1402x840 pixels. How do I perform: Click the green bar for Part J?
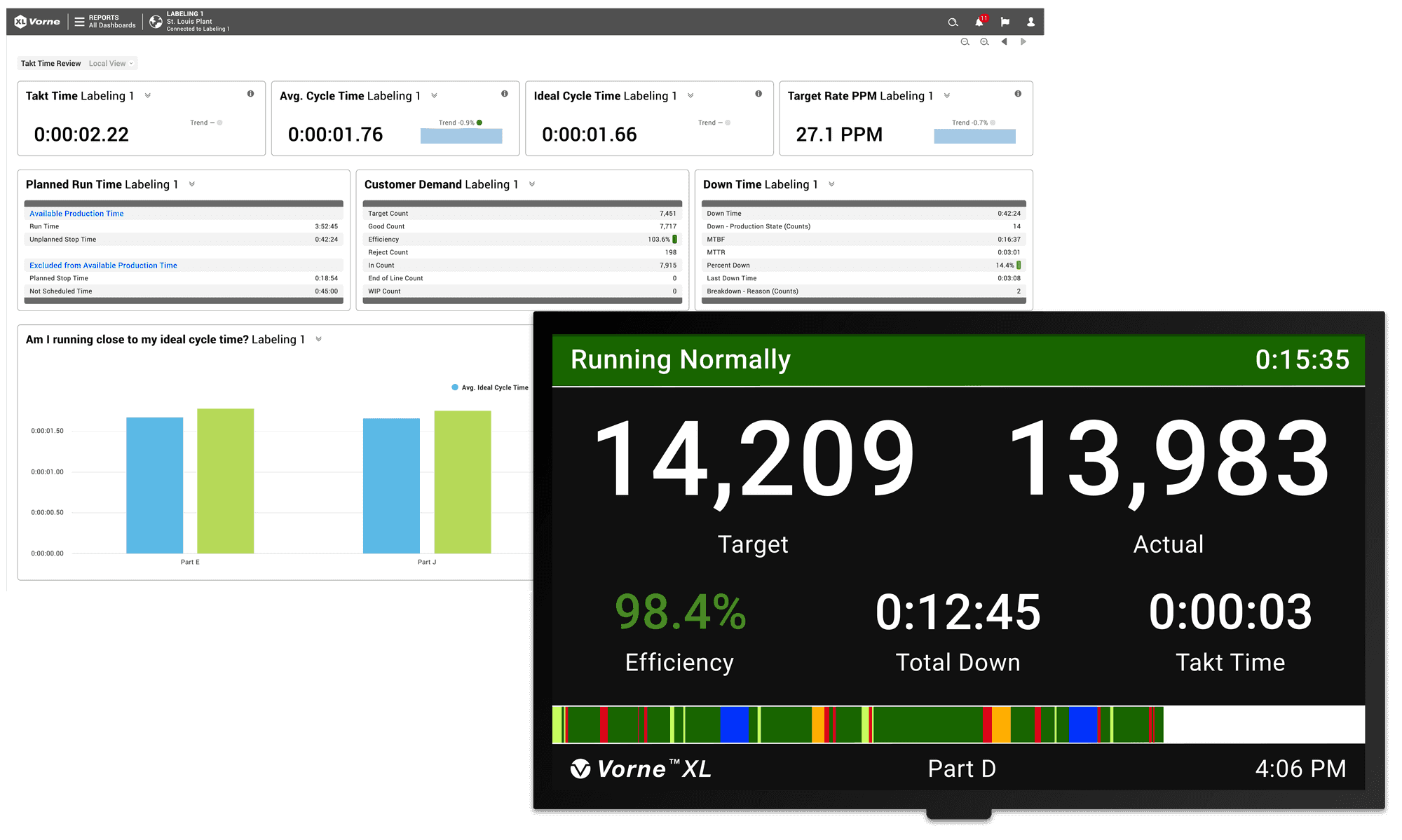click(462, 482)
